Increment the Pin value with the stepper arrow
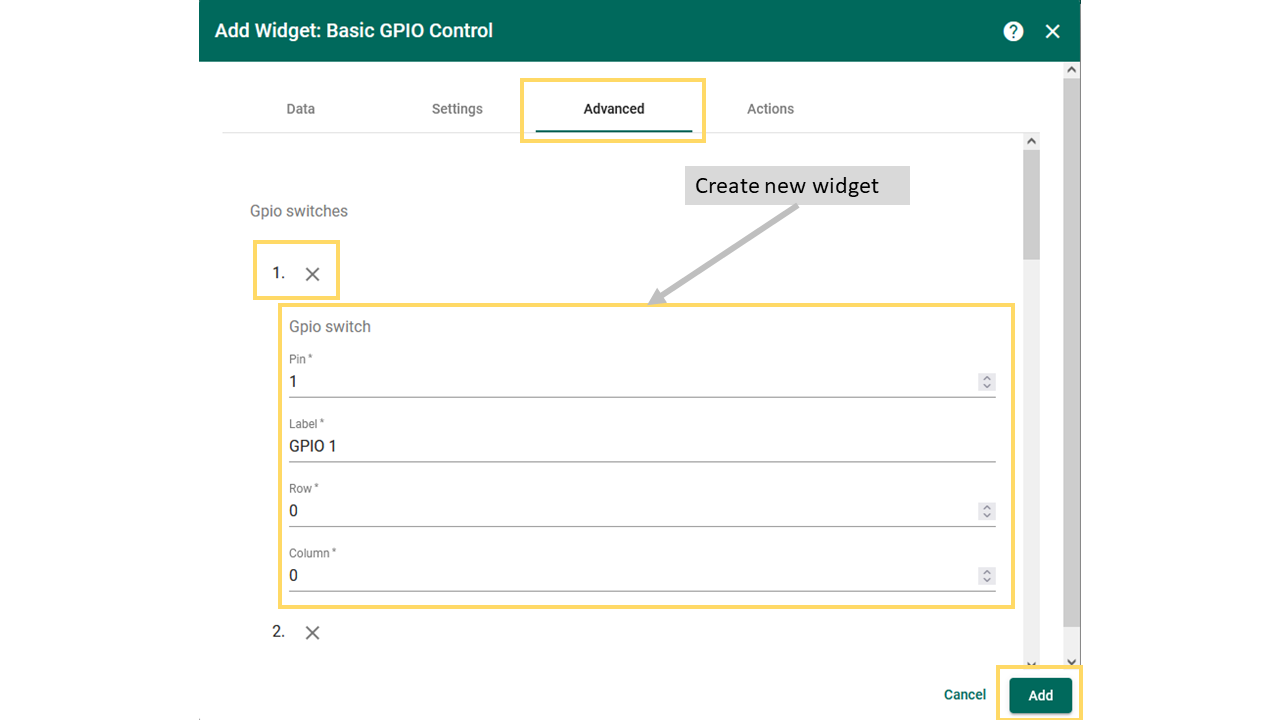The image size is (1280, 720). (x=987, y=377)
